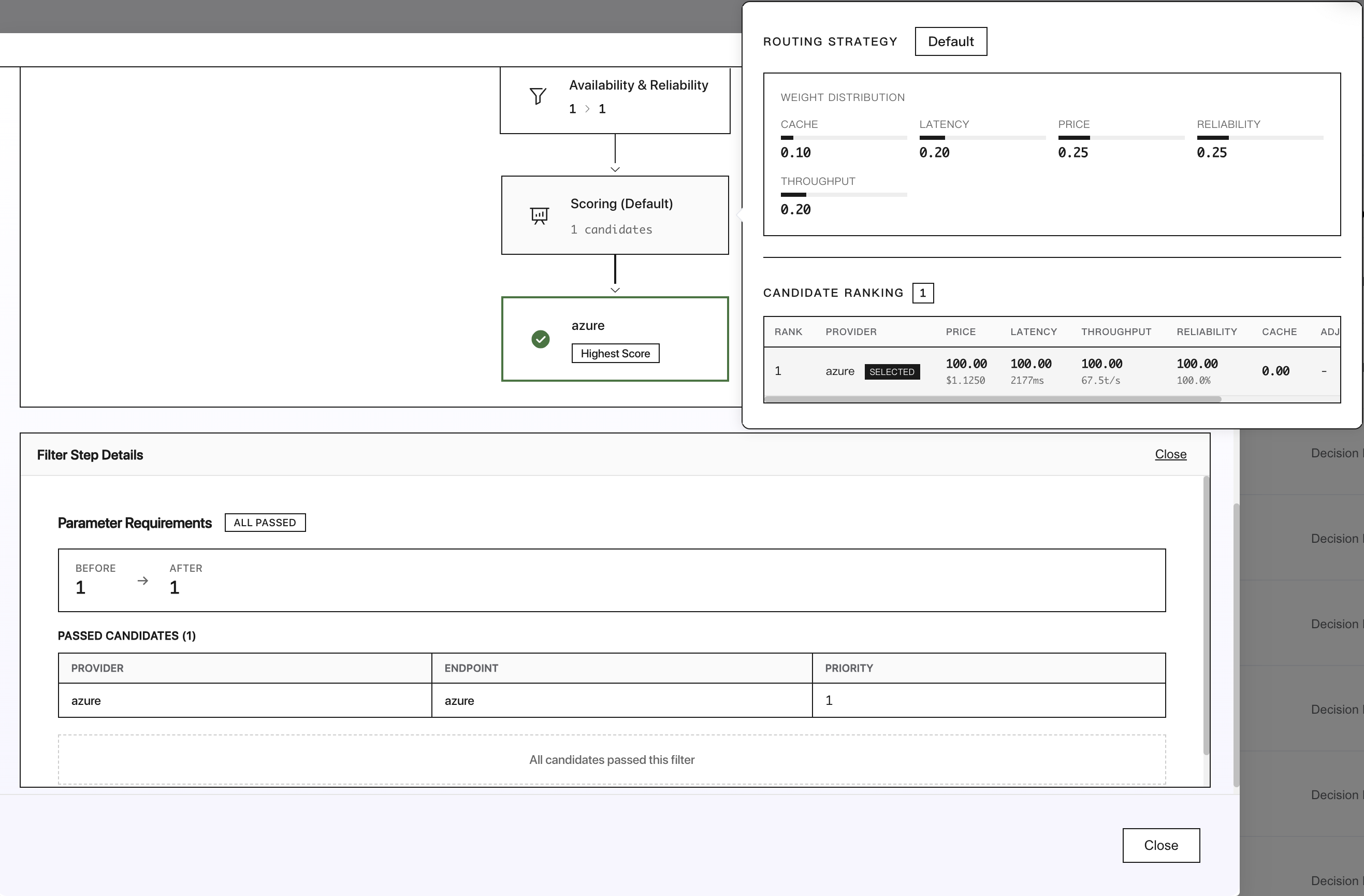
Task: Click the funnel icon on Availability & Reliability
Action: 538,96
